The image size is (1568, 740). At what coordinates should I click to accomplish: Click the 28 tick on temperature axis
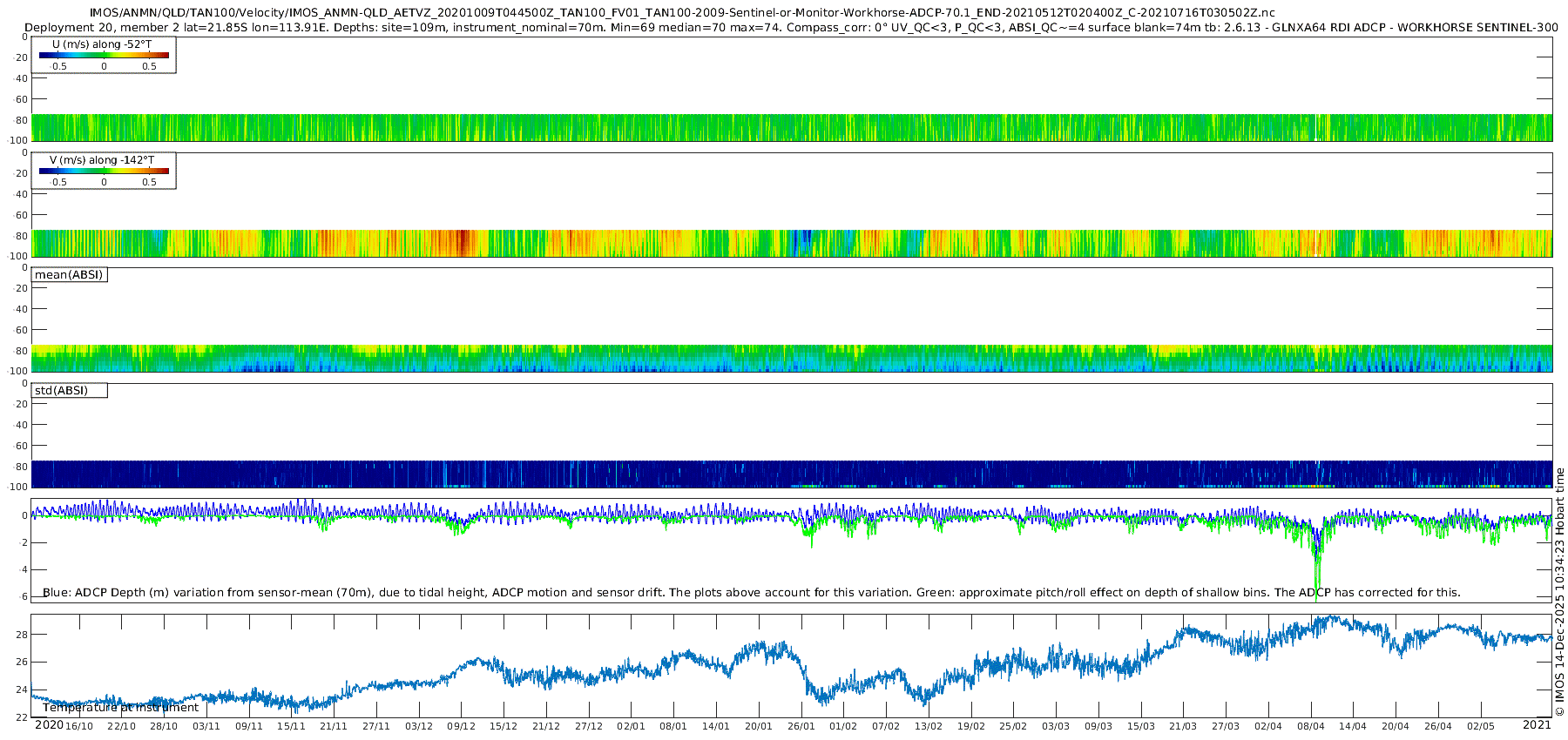tap(22, 635)
